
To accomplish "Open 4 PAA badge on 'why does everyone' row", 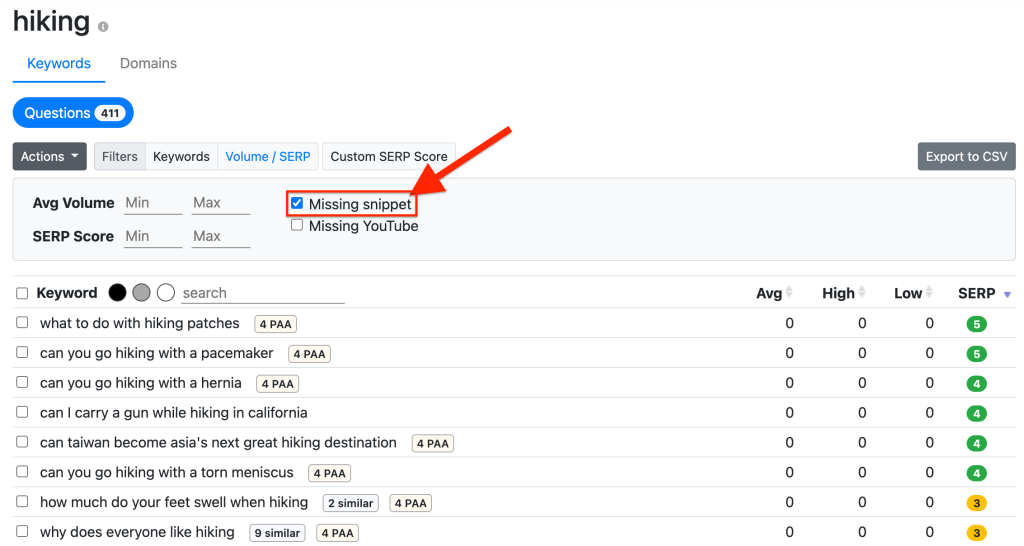I will (x=338, y=533).
